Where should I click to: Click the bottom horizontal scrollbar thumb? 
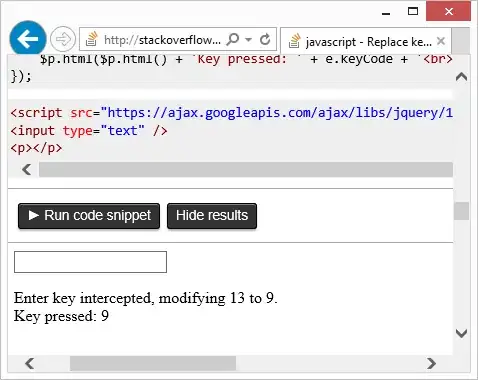point(153,363)
